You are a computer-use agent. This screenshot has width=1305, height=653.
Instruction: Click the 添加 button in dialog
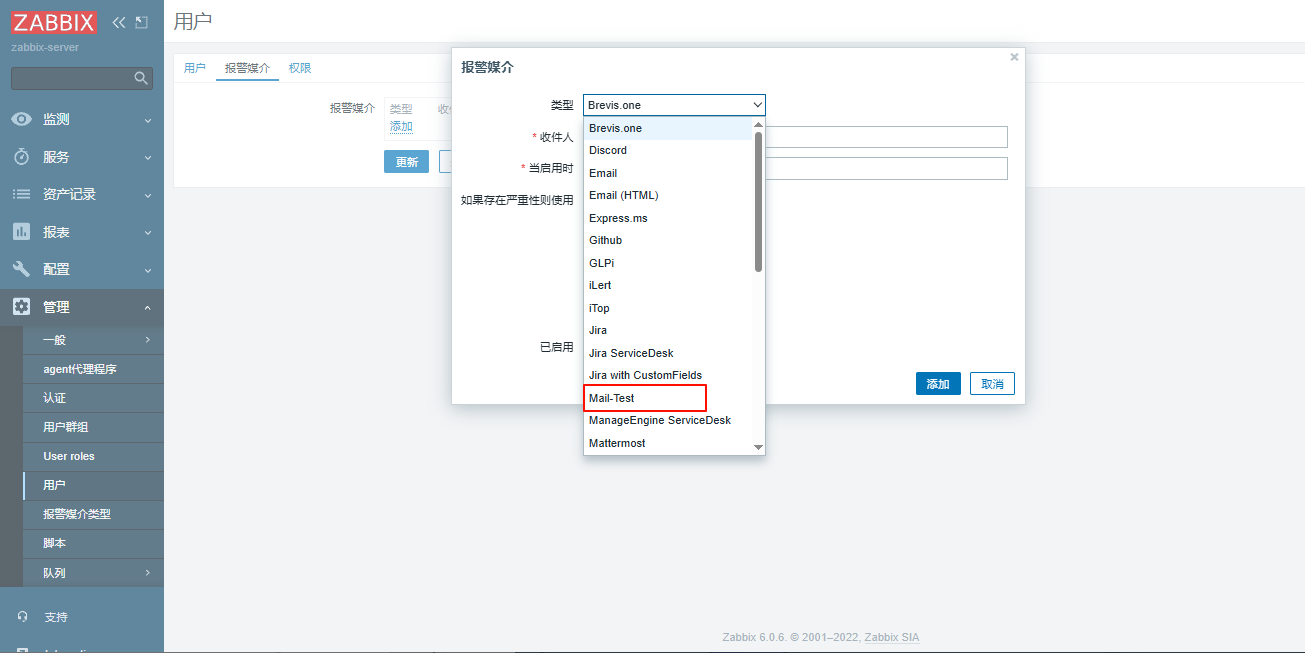[x=938, y=384]
